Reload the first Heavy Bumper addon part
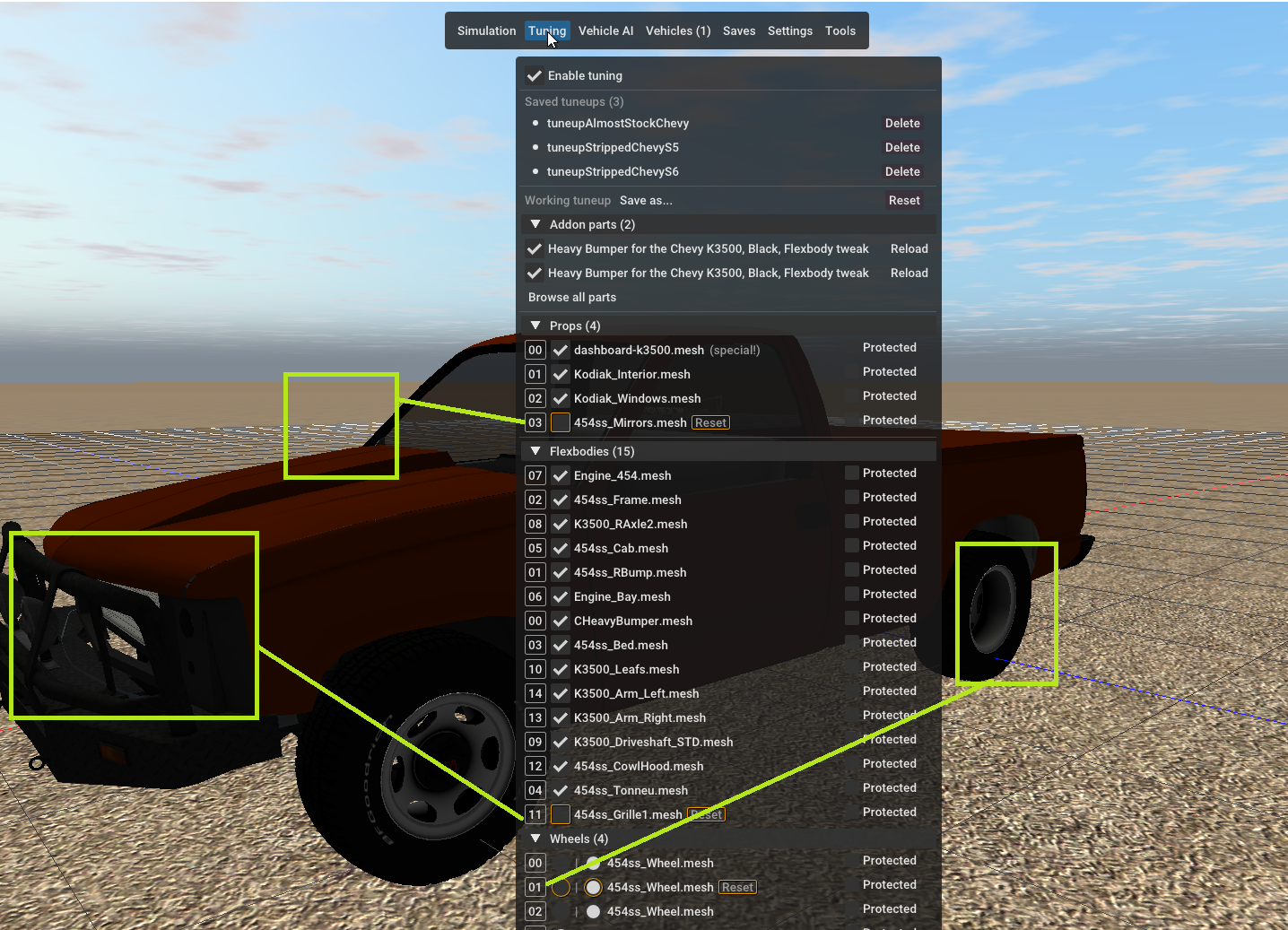The height and width of the screenshot is (930, 1288). click(x=909, y=249)
